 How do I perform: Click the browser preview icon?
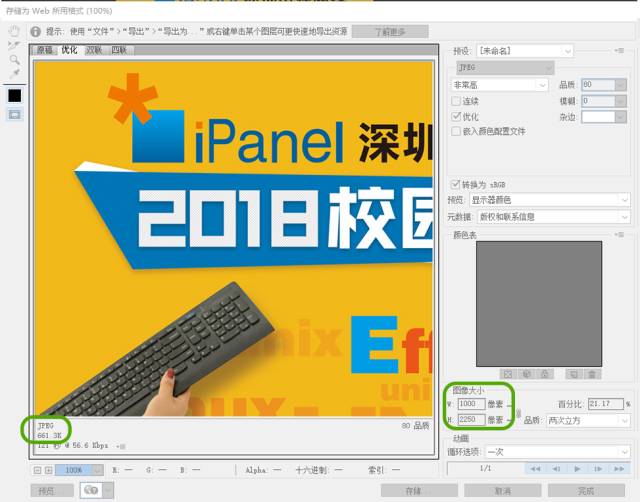pos(91,490)
